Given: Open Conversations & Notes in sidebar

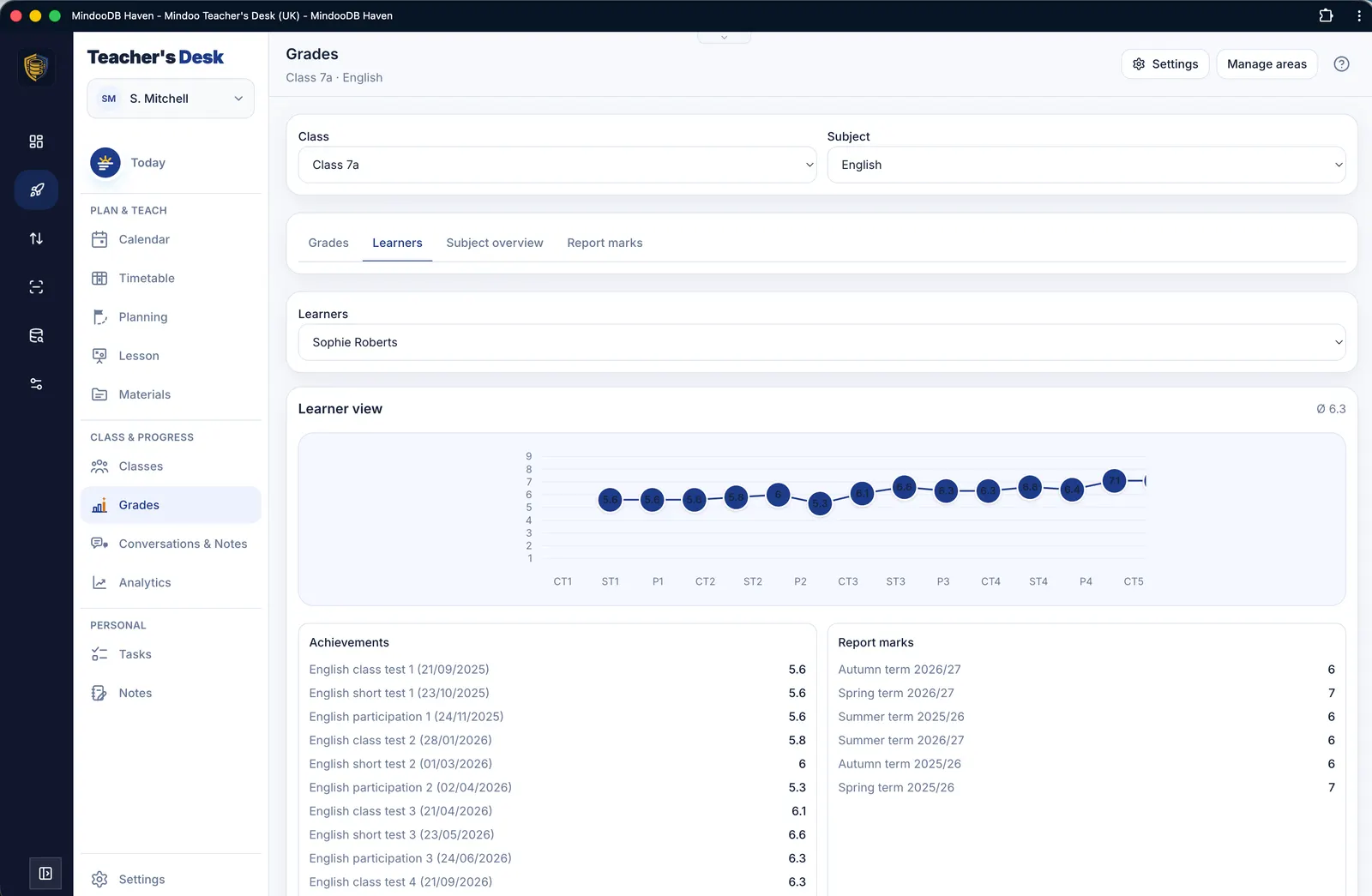Looking at the screenshot, I should [171, 544].
